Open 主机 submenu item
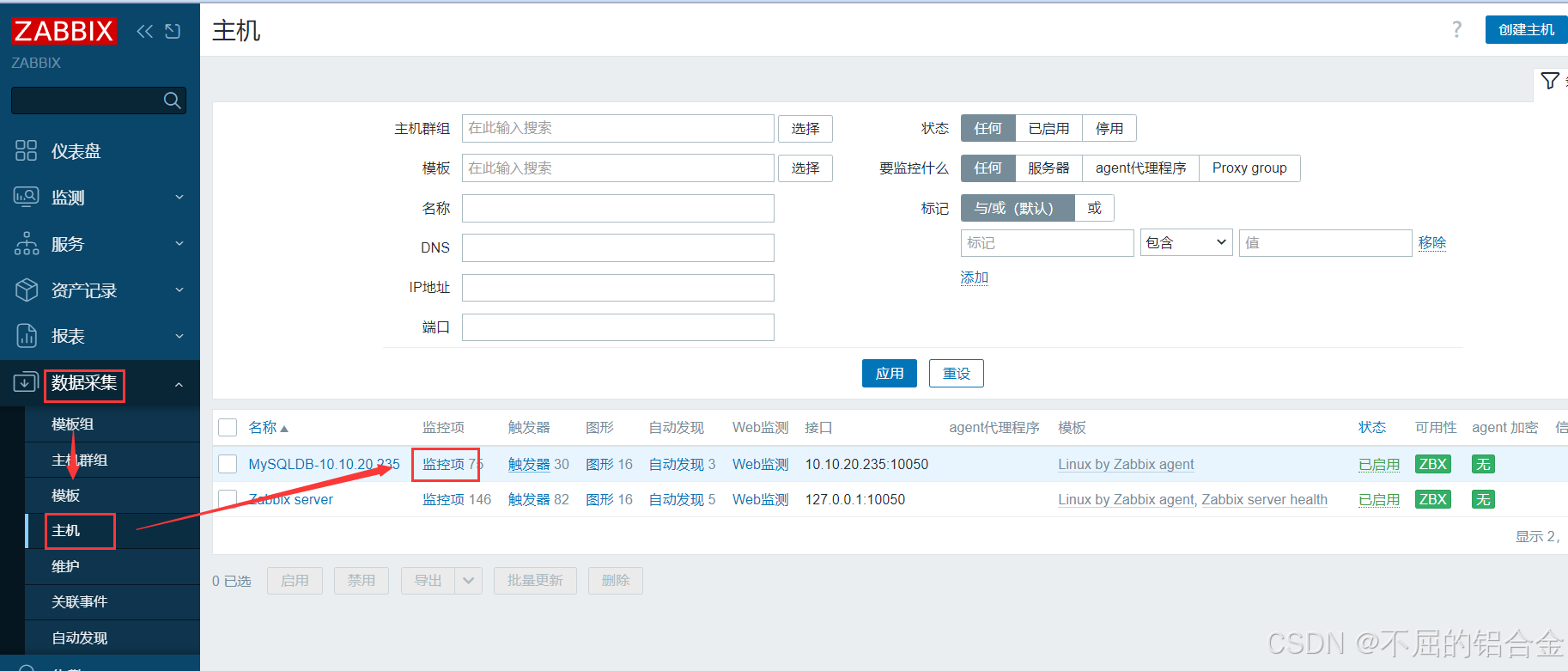This screenshot has width=1568, height=671. tap(65, 531)
